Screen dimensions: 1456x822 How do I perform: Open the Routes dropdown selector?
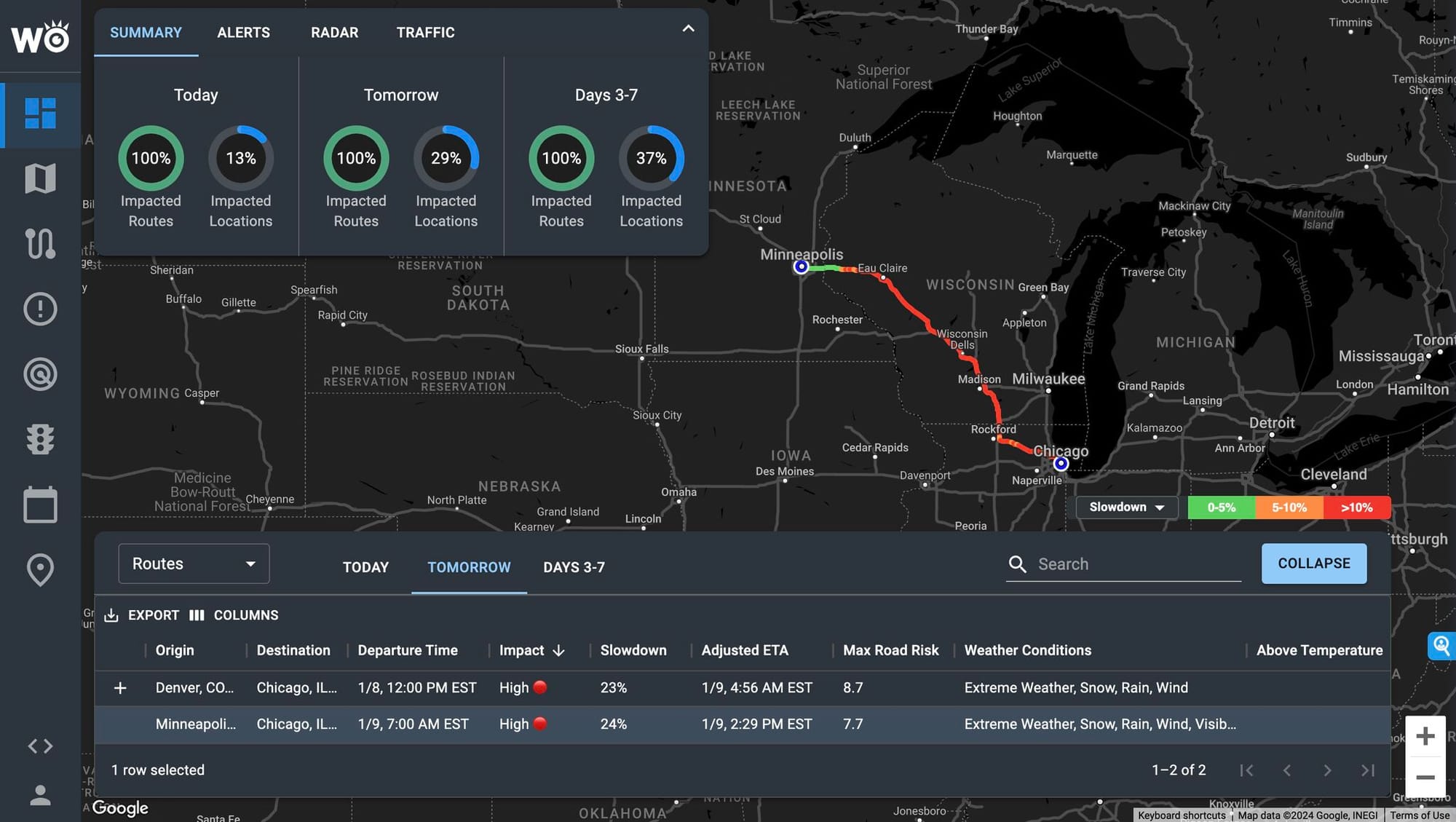(x=194, y=564)
